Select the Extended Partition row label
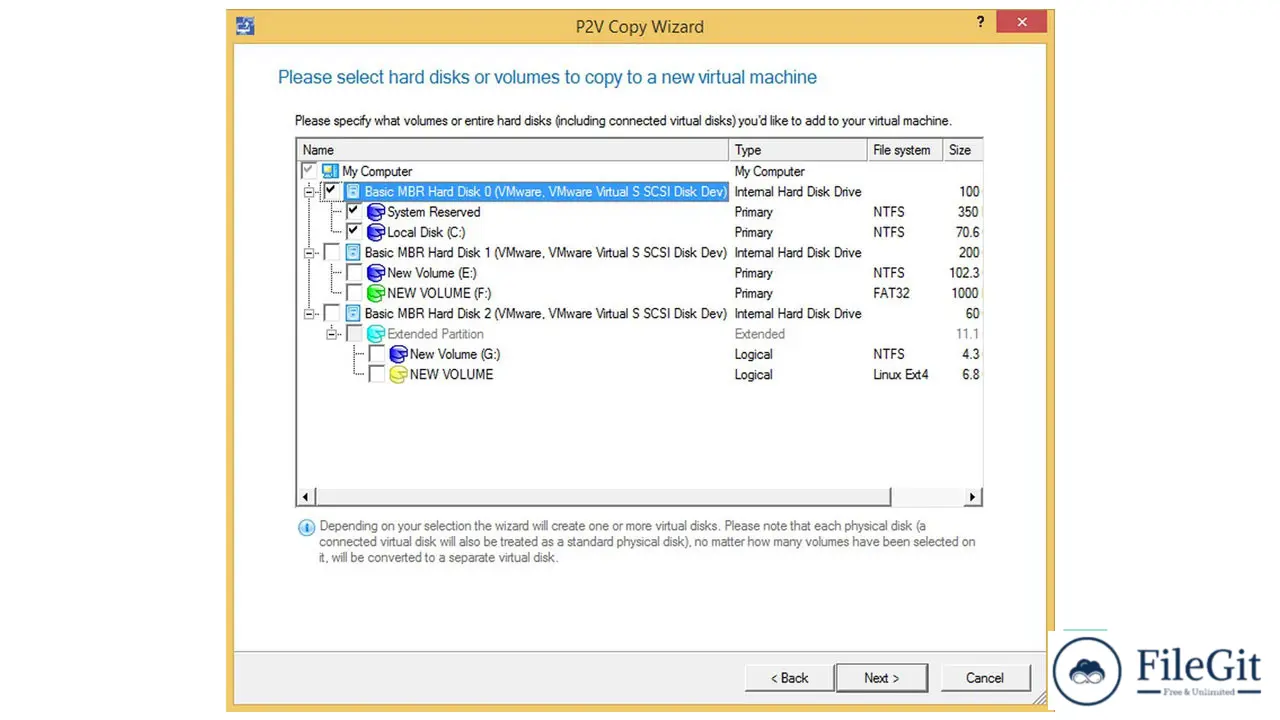This screenshot has height=720, width=1280. coord(435,334)
